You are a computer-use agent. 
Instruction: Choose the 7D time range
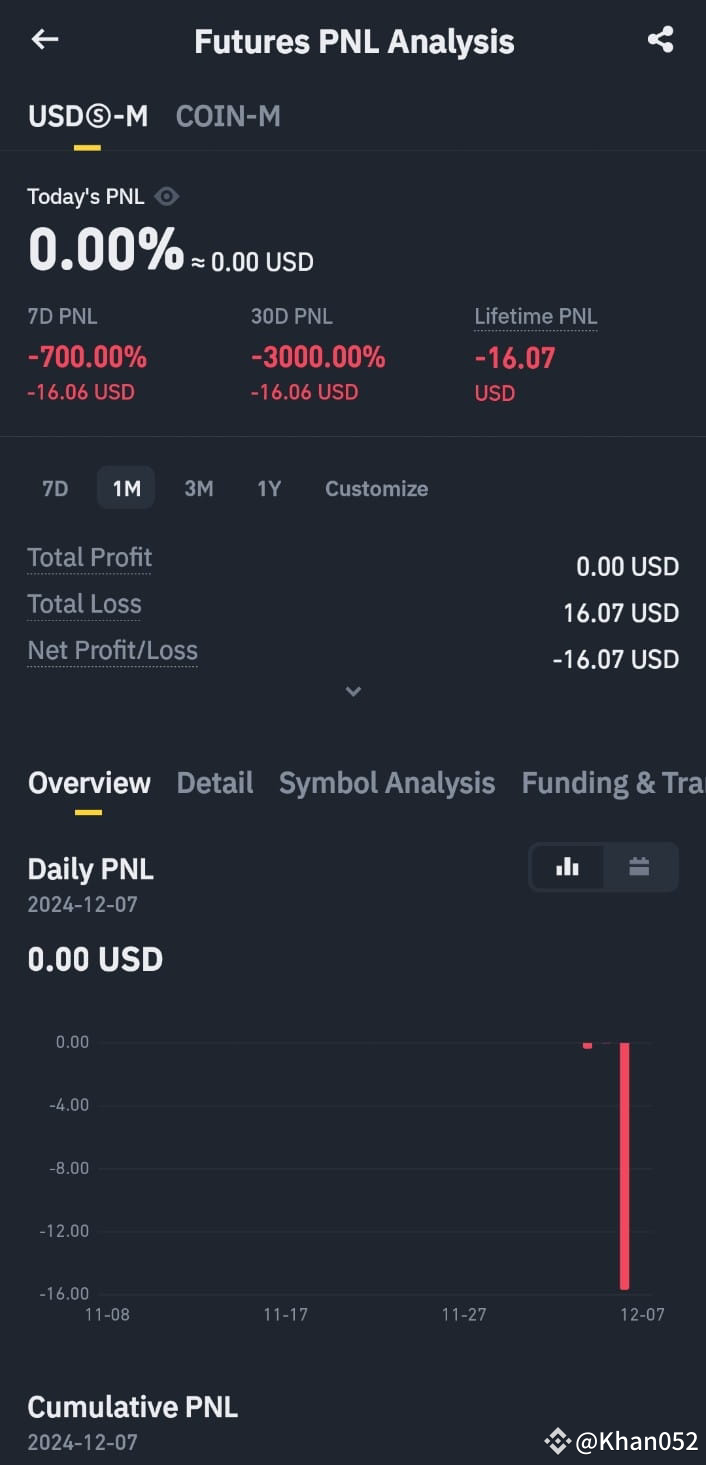(55, 489)
